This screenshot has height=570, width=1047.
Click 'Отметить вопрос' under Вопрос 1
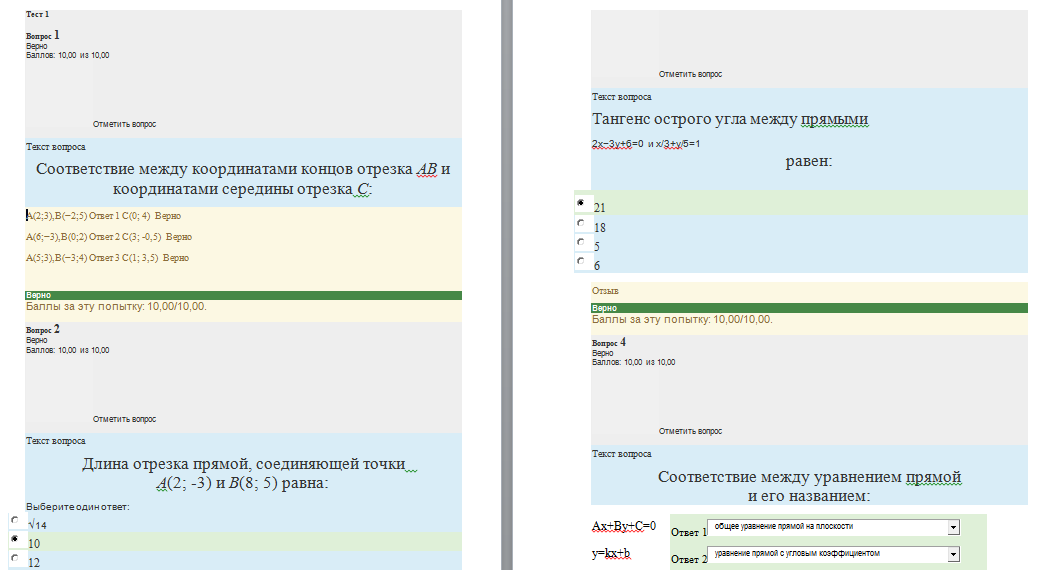click(124, 124)
